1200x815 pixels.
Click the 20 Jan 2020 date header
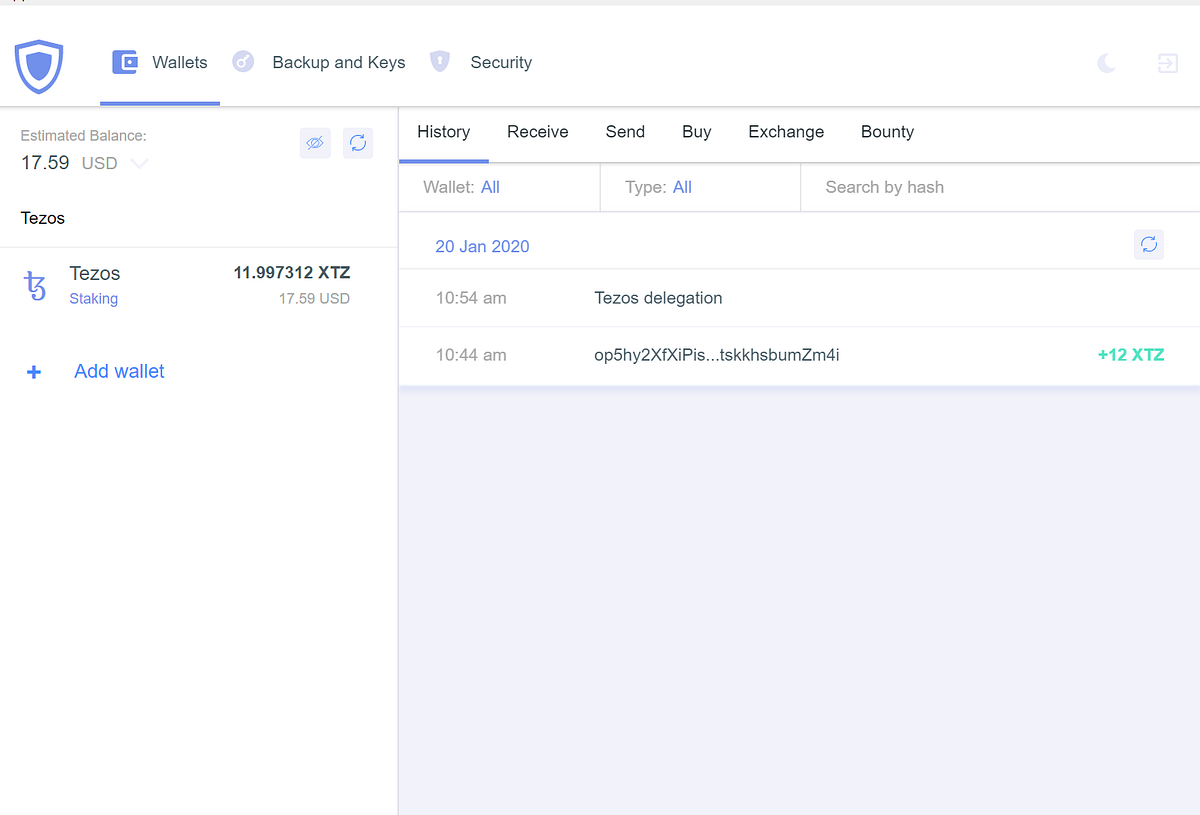tap(483, 247)
